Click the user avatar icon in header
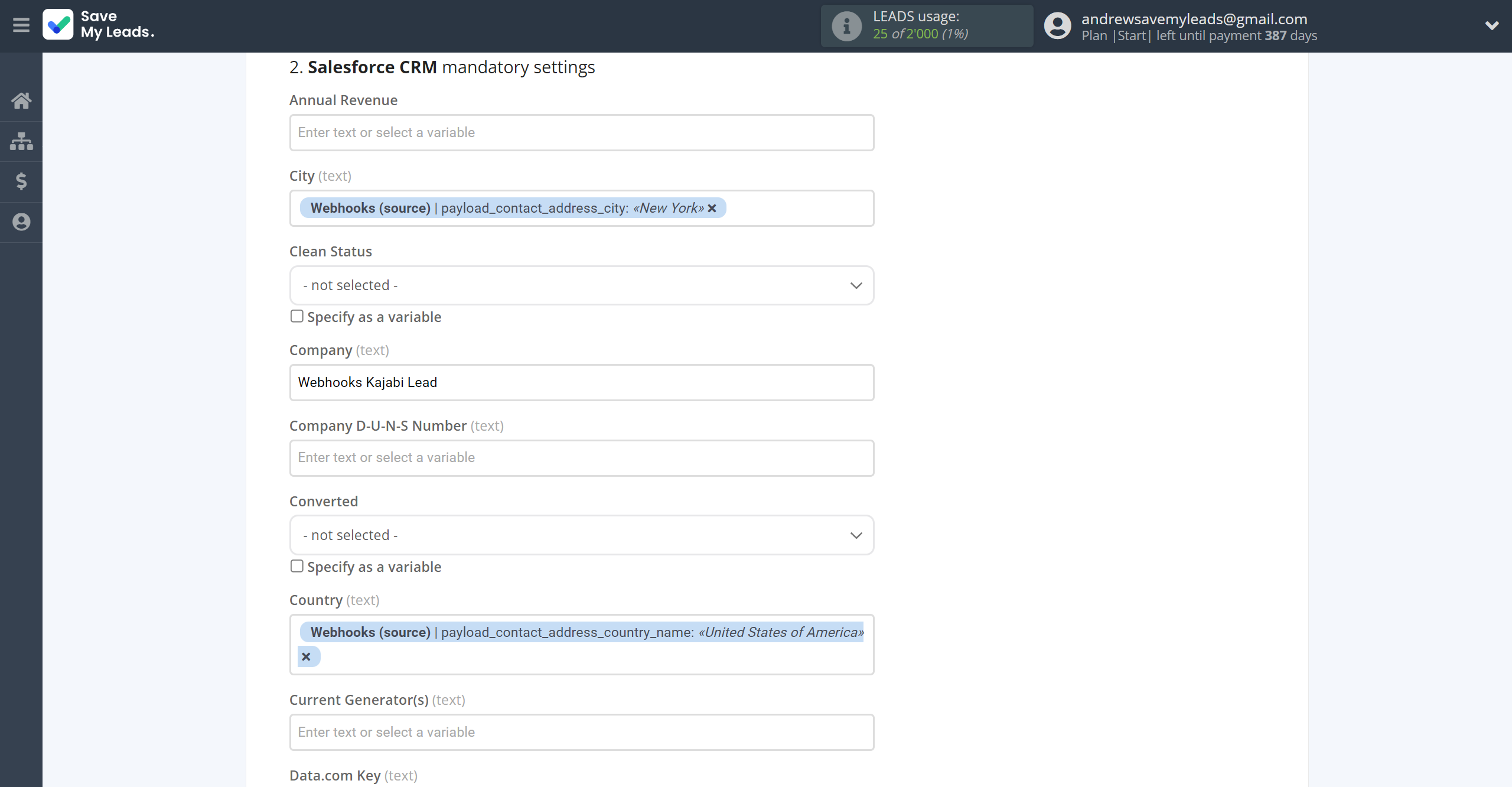This screenshot has height=787, width=1512. click(1057, 26)
